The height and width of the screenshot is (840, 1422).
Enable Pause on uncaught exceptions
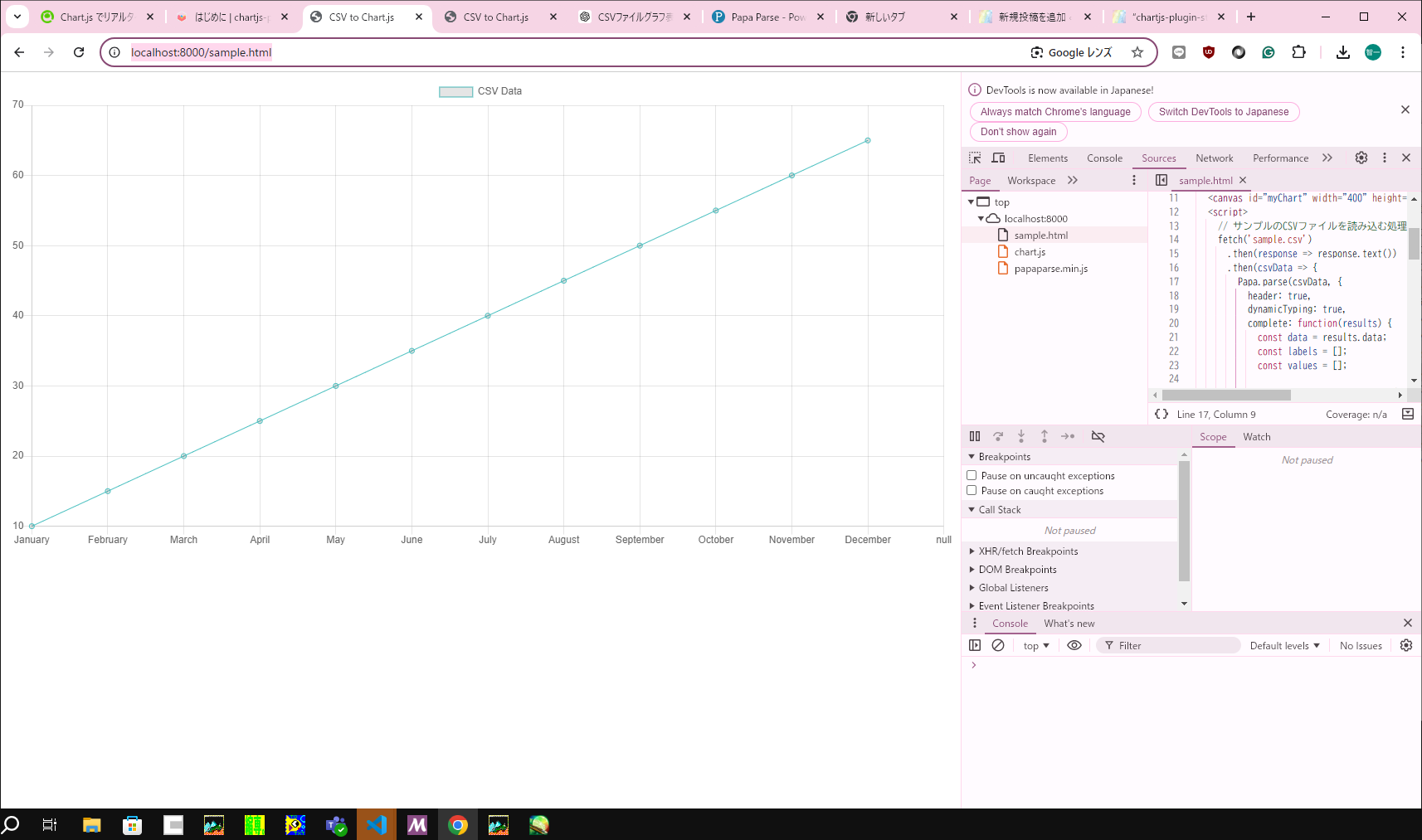click(x=972, y=475)
